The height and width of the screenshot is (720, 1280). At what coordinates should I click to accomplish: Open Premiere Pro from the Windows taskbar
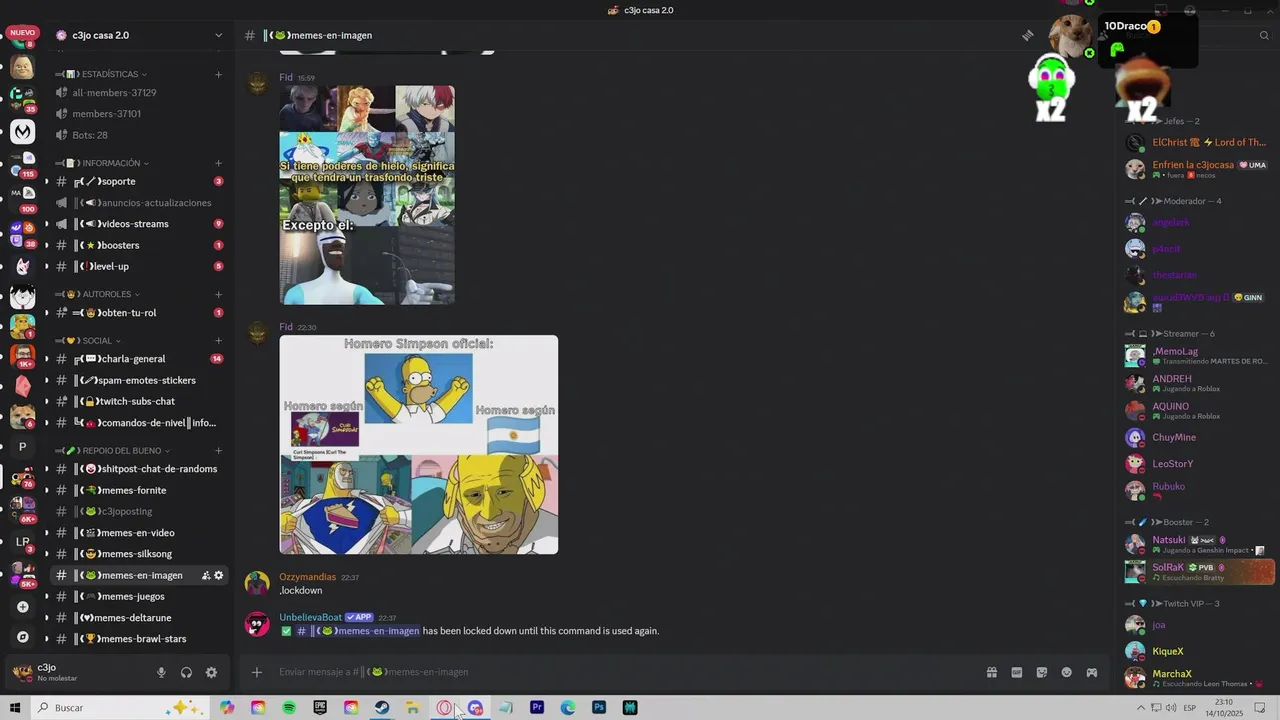click(537, 707)
